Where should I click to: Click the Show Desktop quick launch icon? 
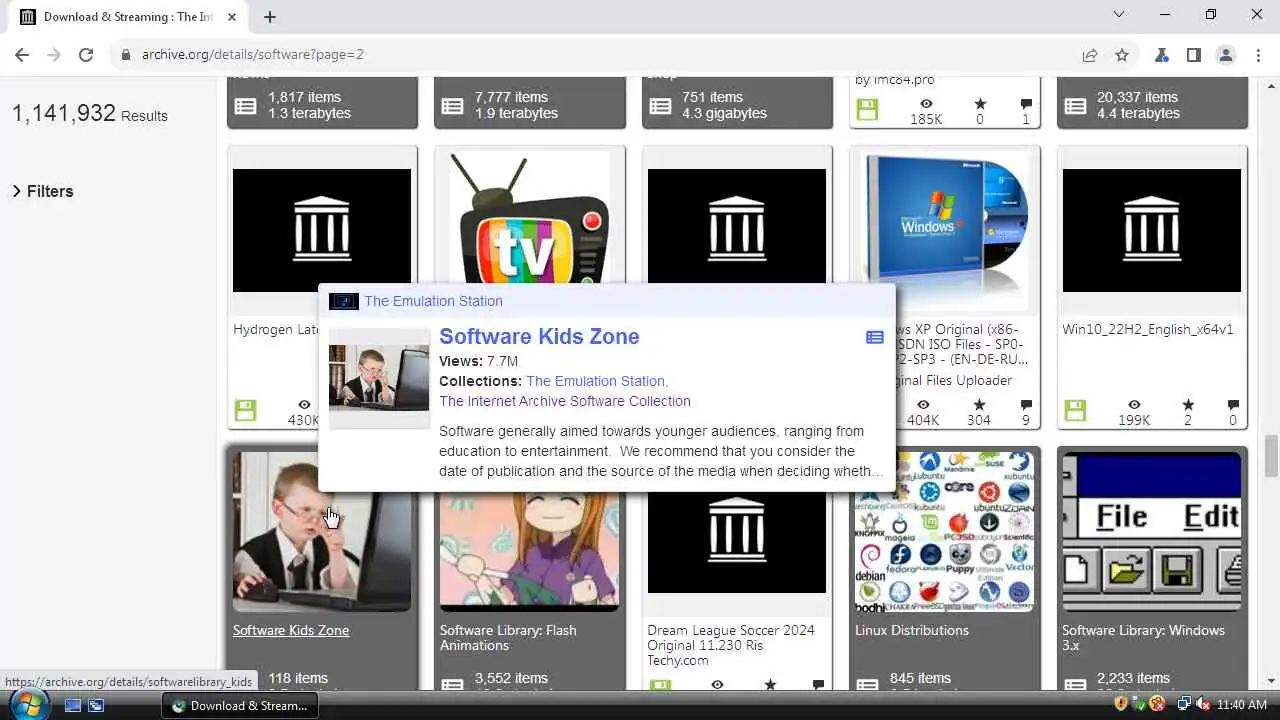[x=73, y=705]
